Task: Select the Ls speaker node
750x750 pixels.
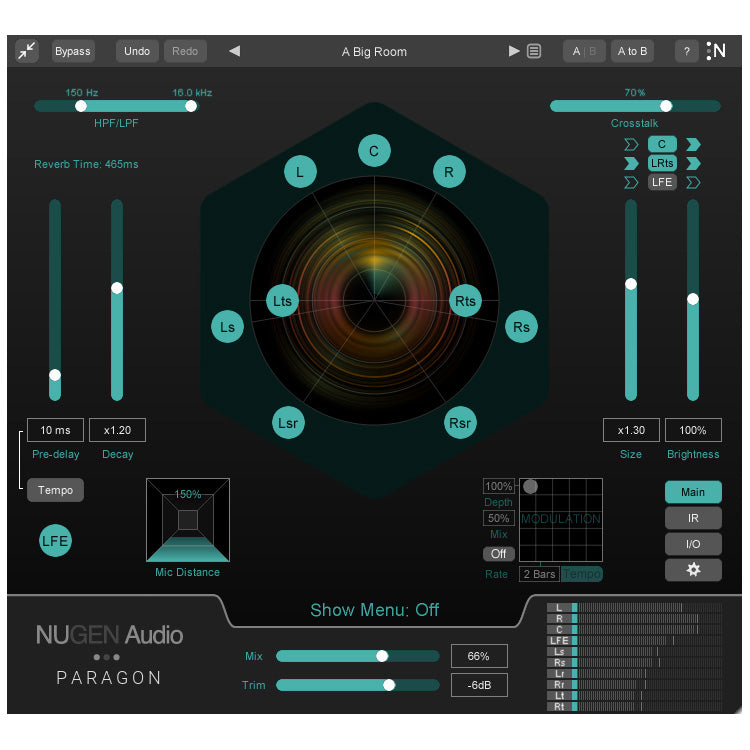Action: pos(227,327)
